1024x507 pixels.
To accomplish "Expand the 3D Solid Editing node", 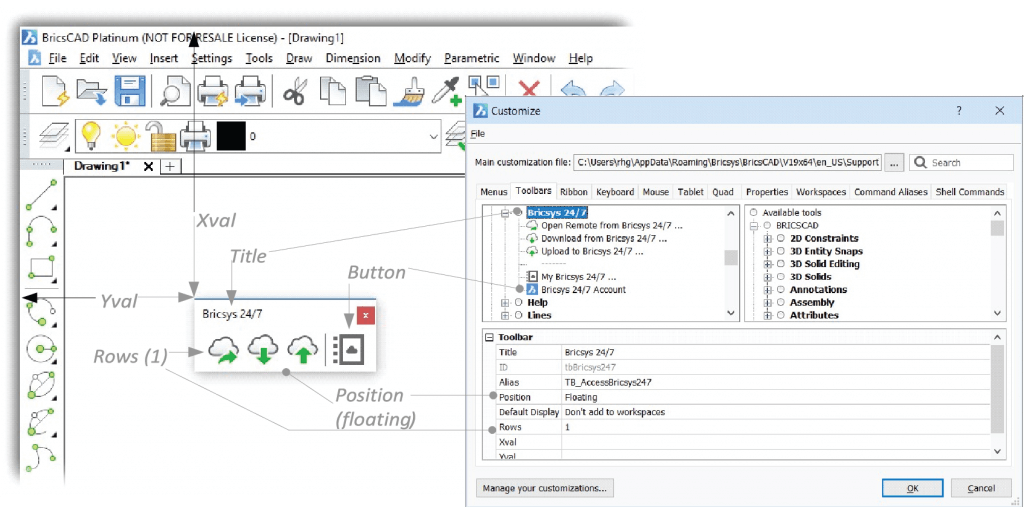I will click(767, 264).
